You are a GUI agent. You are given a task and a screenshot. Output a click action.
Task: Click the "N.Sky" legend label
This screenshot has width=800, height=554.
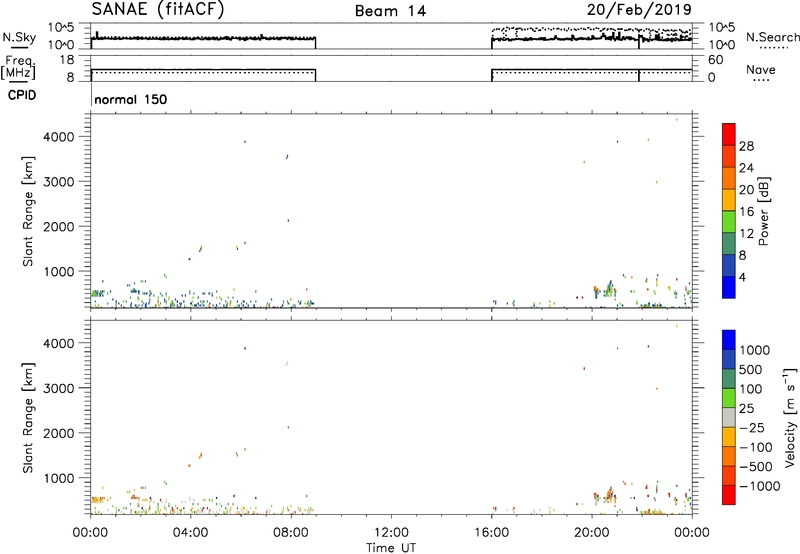[19, 37]
